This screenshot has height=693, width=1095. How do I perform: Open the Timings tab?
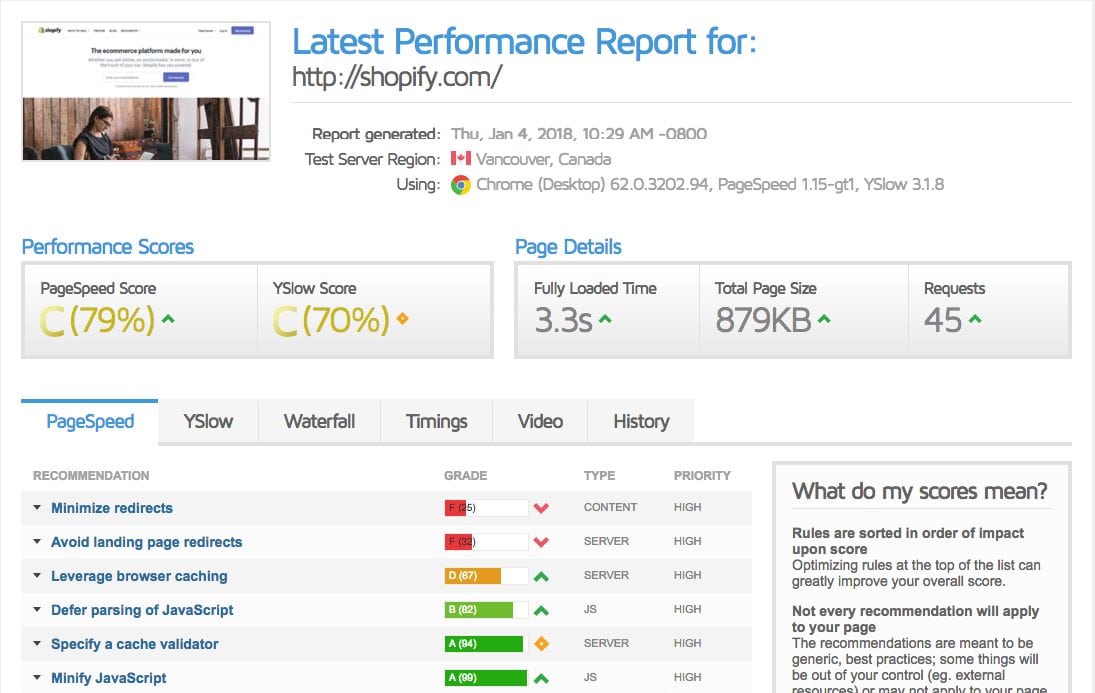coord(436,422)
